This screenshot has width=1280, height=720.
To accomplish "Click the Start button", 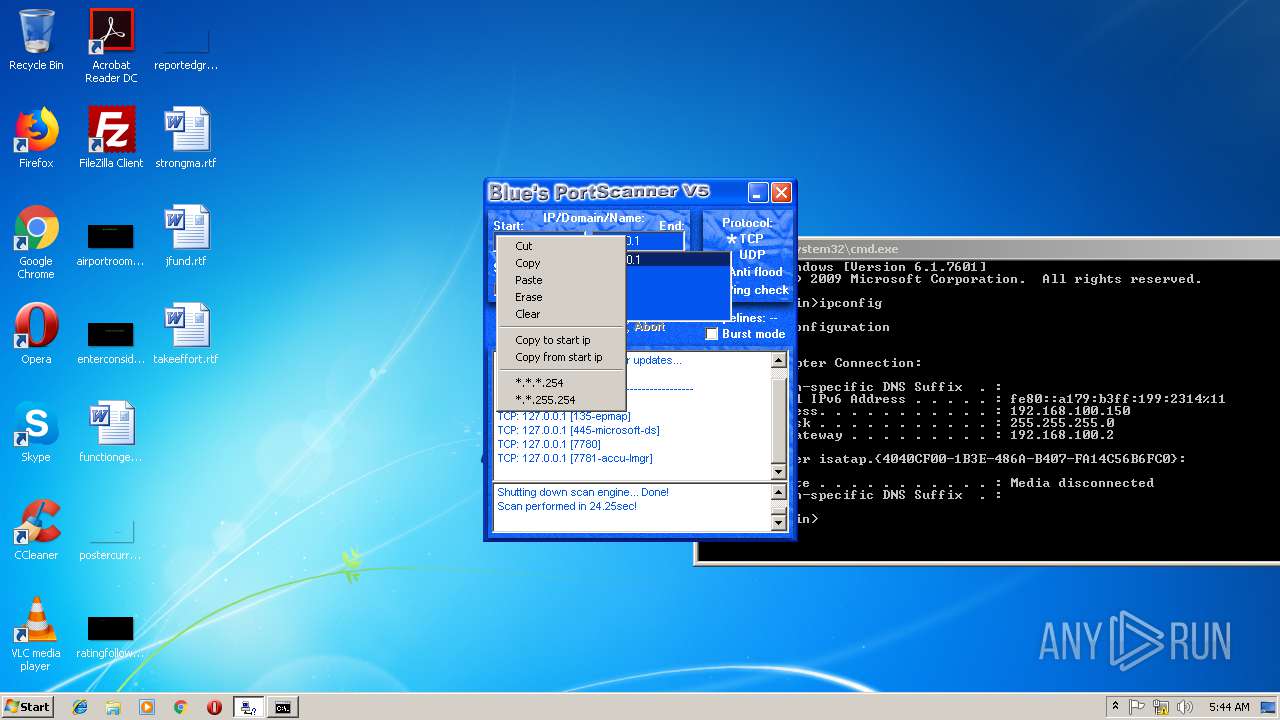I will 27,707.
